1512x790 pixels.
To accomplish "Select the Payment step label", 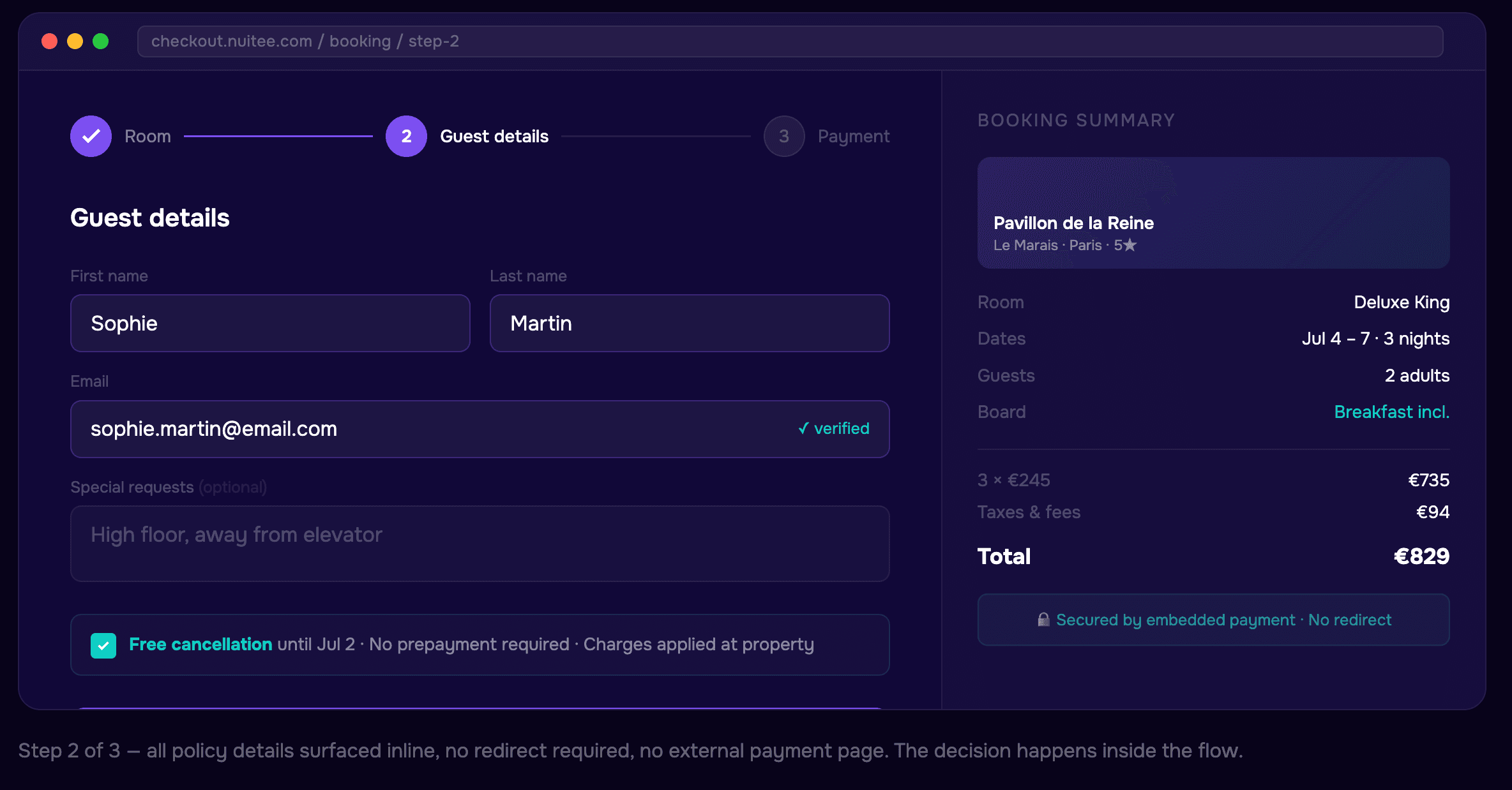I will tap(853, 137).
